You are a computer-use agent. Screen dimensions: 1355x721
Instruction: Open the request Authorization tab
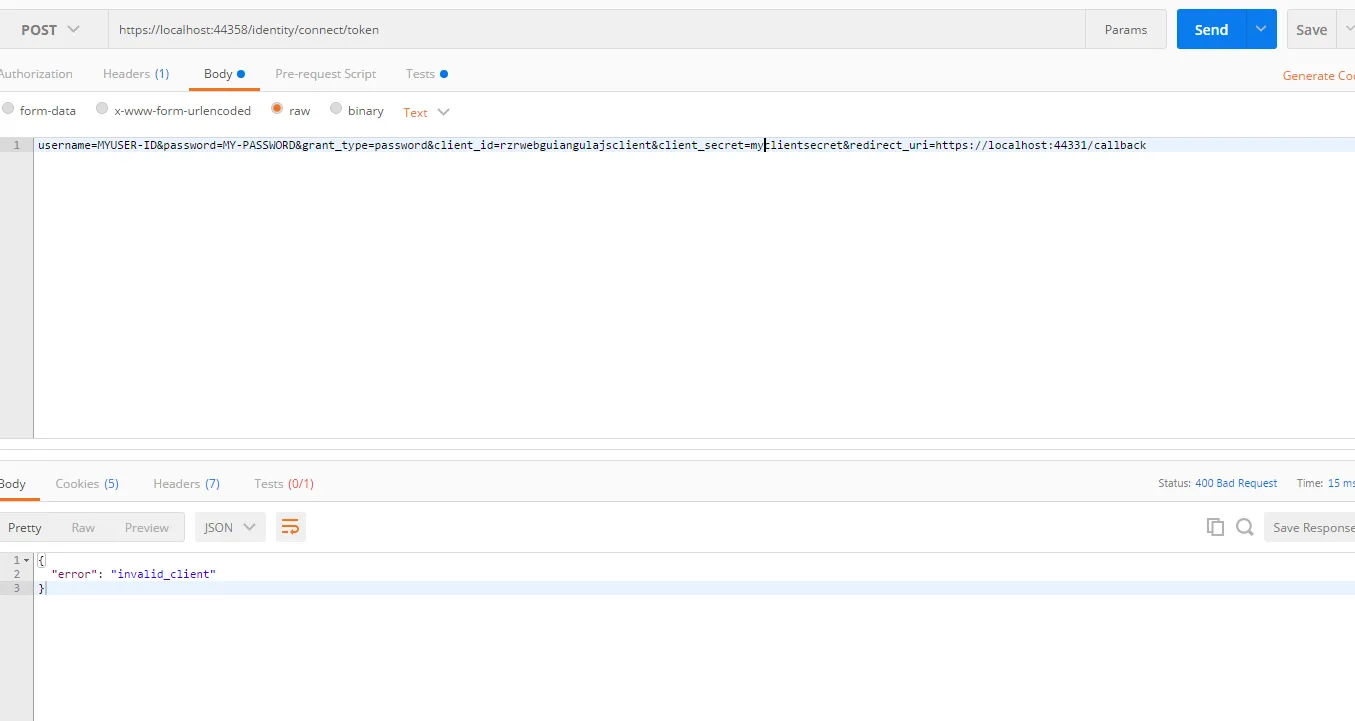(36, 74)
